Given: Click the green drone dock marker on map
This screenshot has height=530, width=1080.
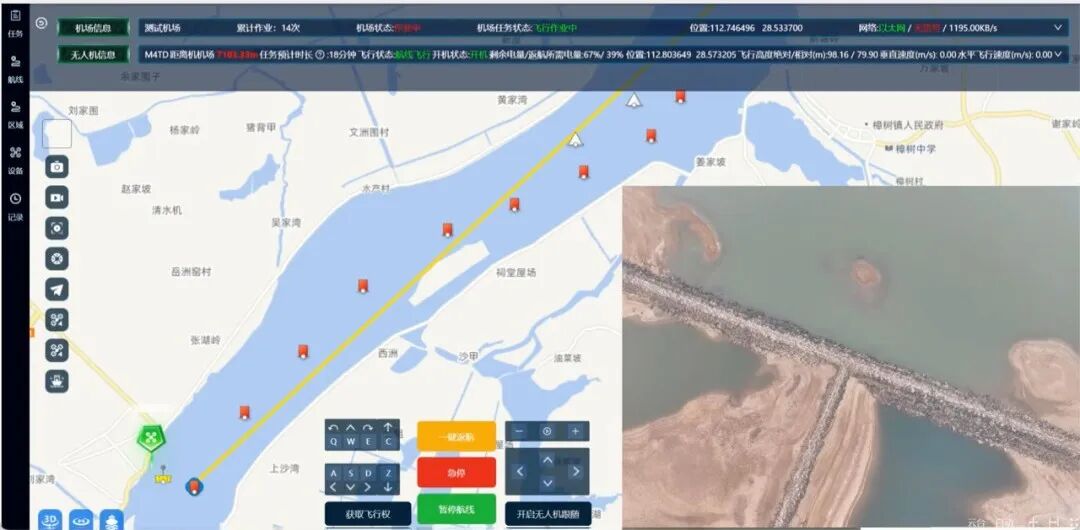Looking at the screenshot, I should (x=150, y=438).
